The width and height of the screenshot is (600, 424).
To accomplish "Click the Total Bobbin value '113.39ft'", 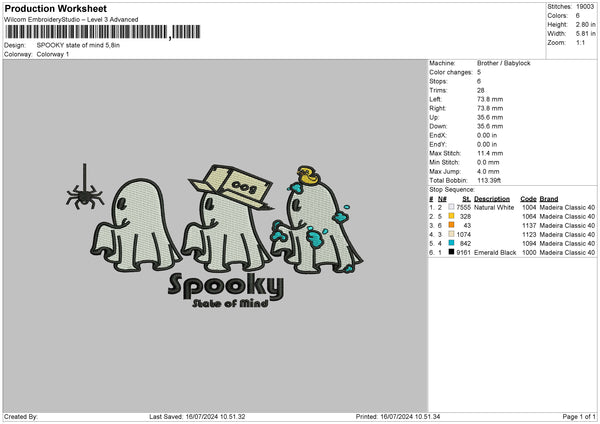I will (489, 180).
